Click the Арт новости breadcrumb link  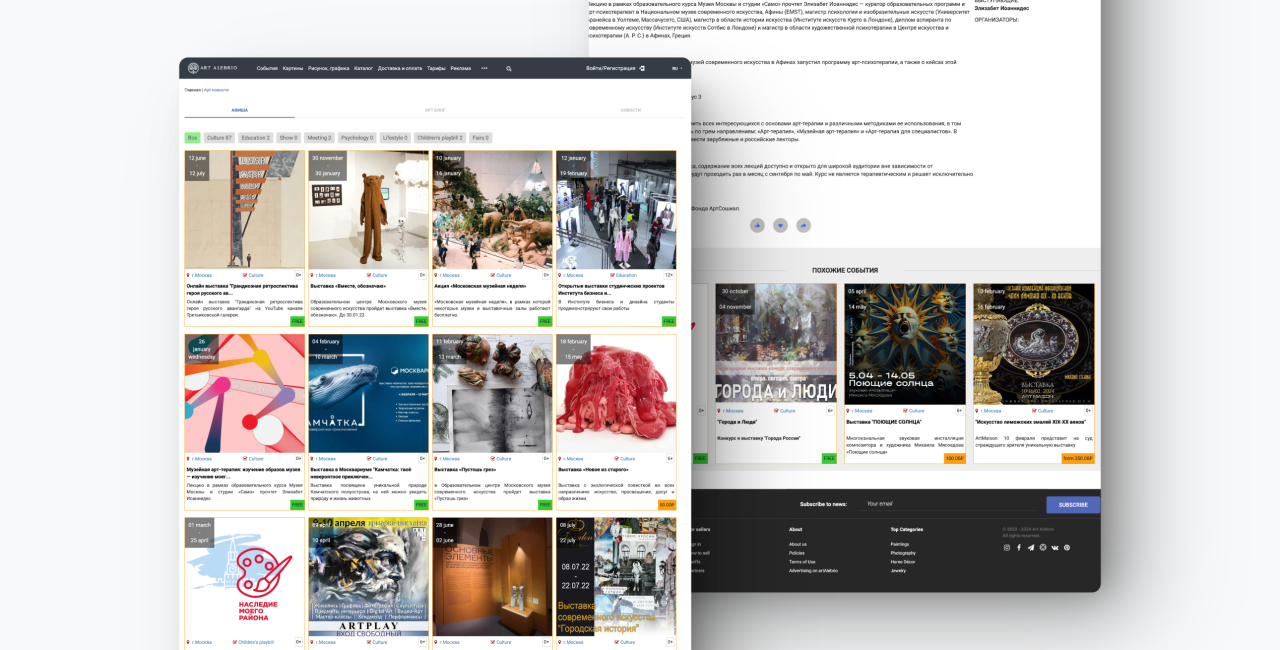[216, 90]
